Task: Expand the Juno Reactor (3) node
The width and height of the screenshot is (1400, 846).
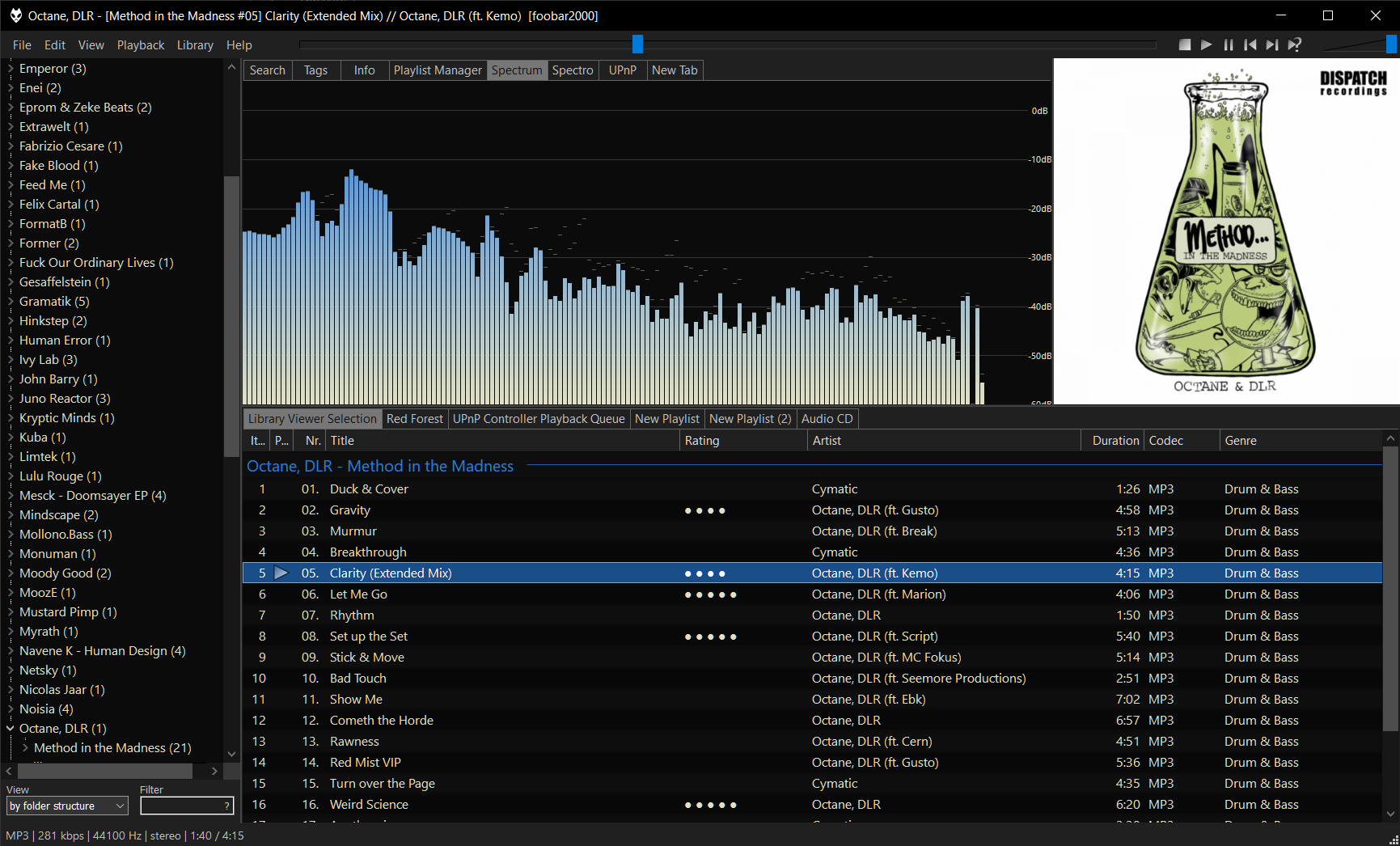Action: (x=11, y=399)
